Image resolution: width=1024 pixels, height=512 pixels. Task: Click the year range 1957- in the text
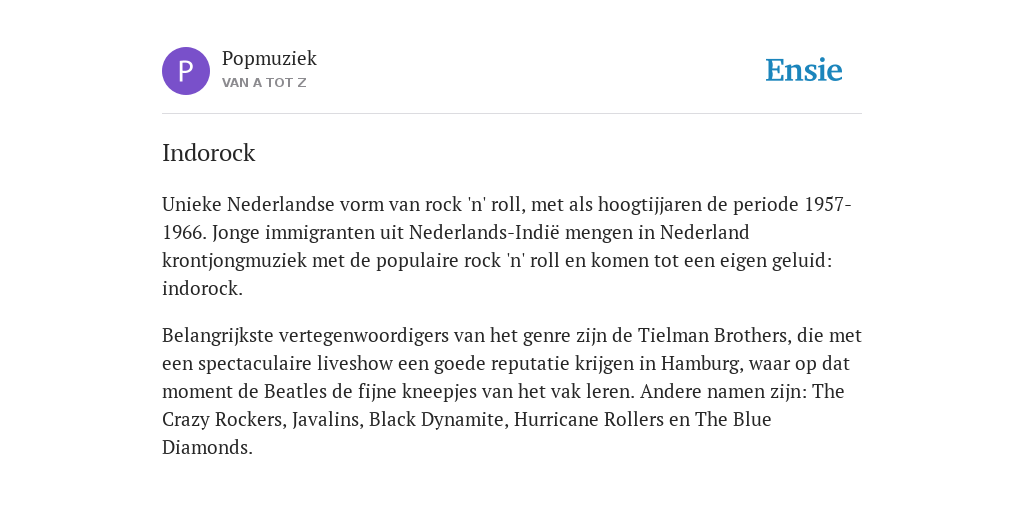point(827,204)
